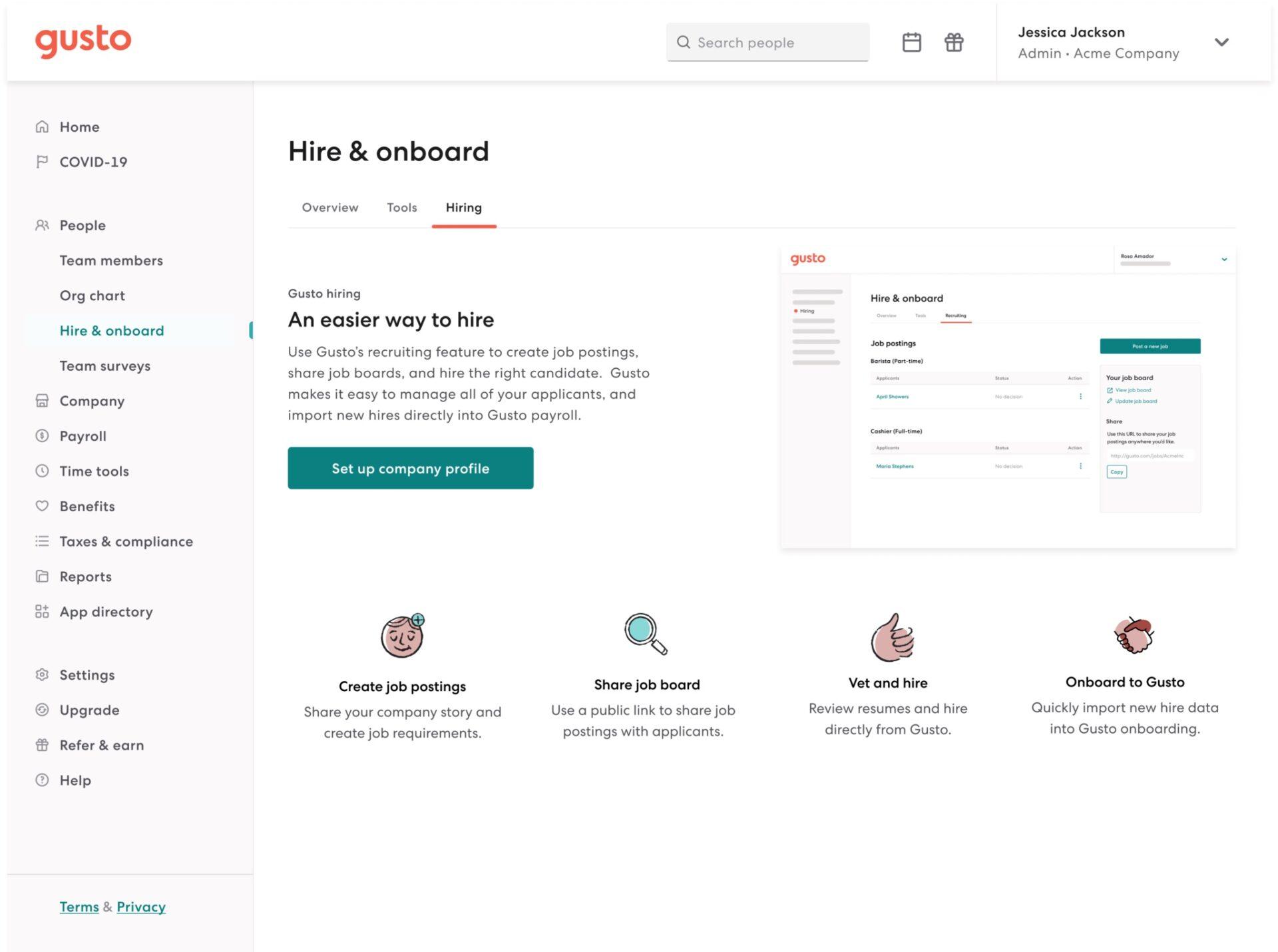Click the gift icon in top bar
Image resolution: width=1278 pixels, height=952 pixels.
[x=953, y=42]
